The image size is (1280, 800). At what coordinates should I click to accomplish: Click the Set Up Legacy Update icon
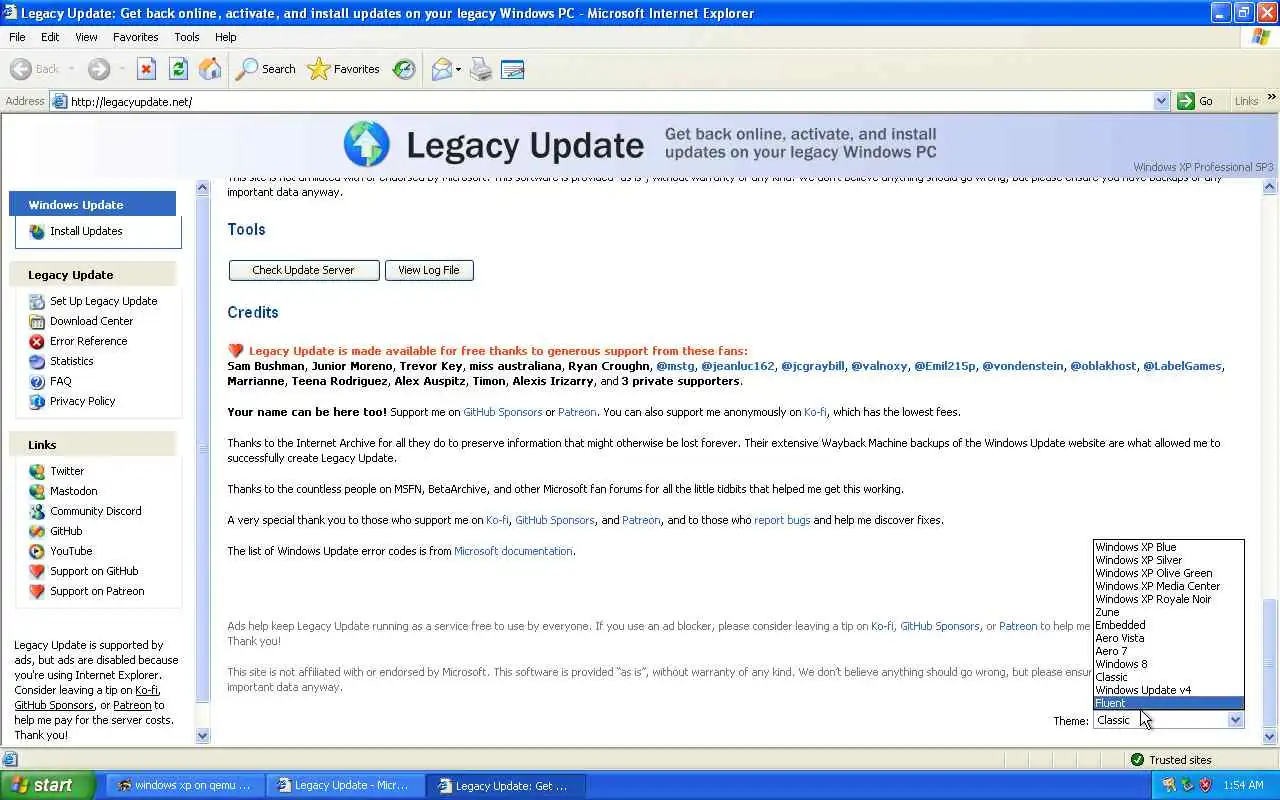pos(37,301)
